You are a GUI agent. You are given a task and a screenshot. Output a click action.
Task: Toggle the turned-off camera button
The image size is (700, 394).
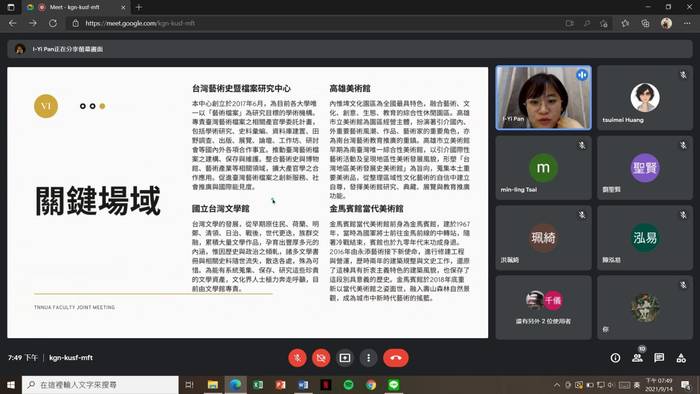(321, 358)
